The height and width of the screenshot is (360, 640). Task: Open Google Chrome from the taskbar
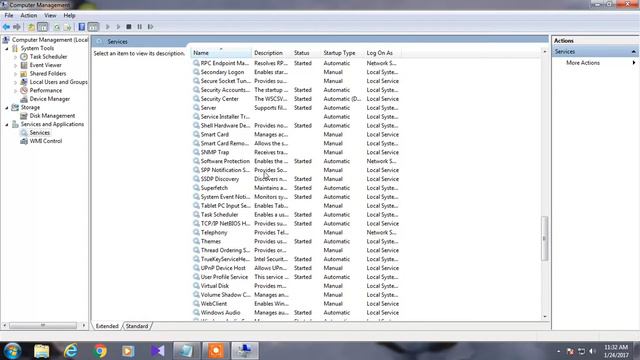tap(100, 351)
